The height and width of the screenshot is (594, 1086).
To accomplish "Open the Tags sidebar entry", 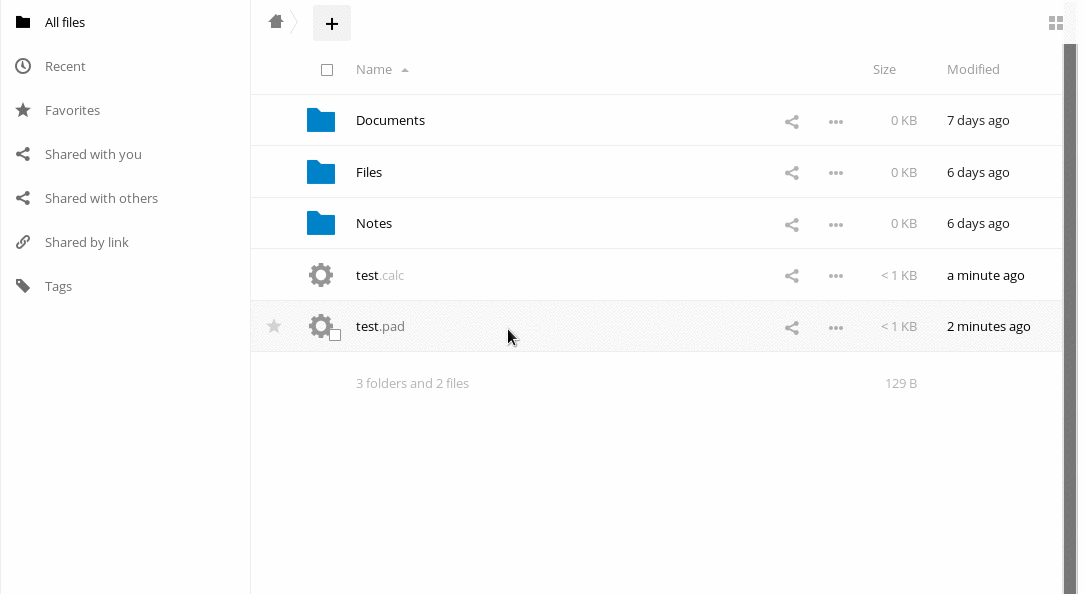I will pyautogui.click(x=58, y=286).
